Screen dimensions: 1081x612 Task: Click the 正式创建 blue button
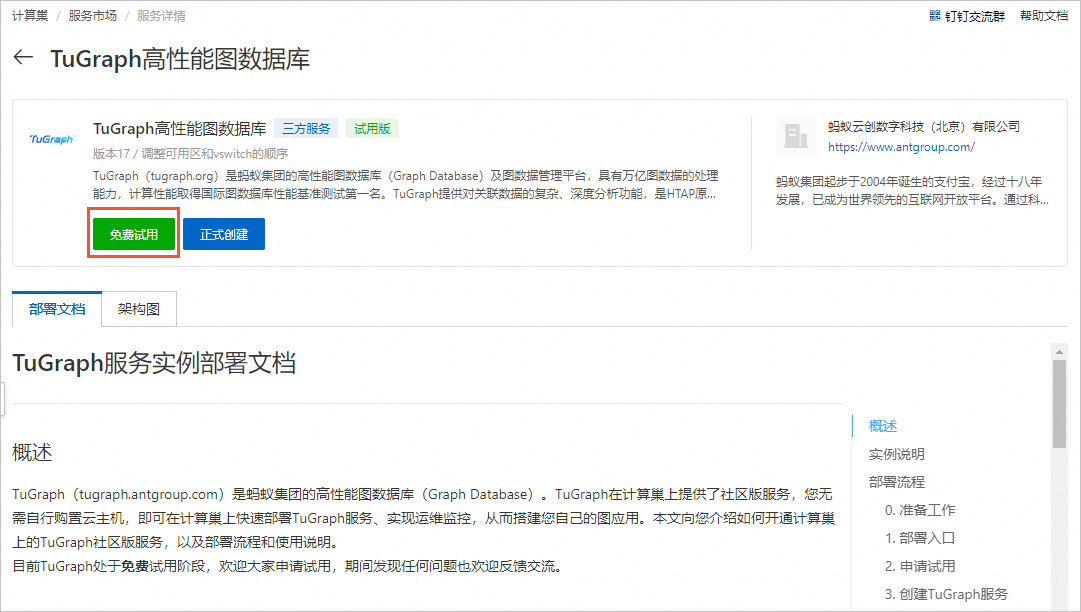pos(224,234)
